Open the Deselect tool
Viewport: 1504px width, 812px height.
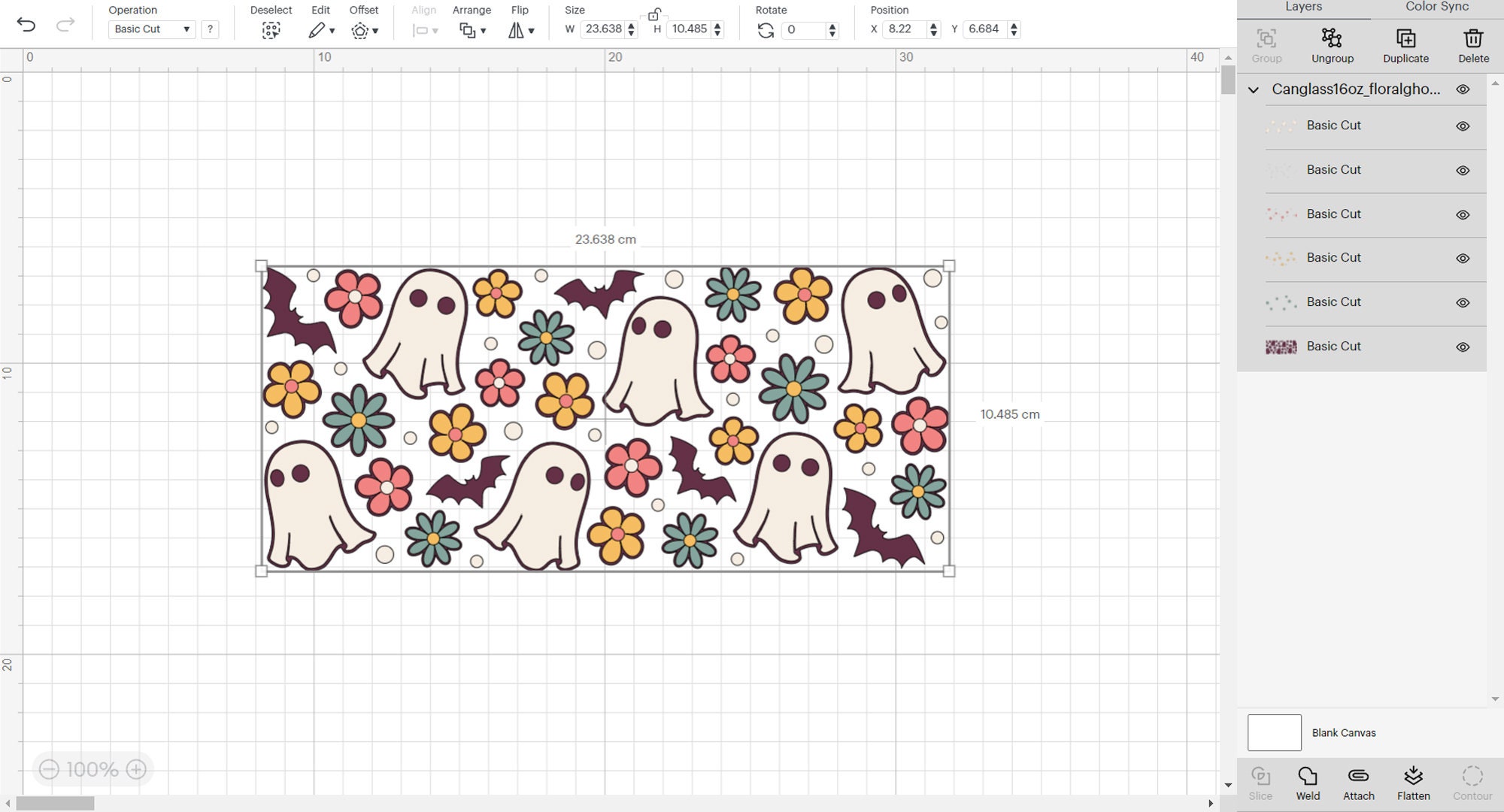[x=271, y=30]
